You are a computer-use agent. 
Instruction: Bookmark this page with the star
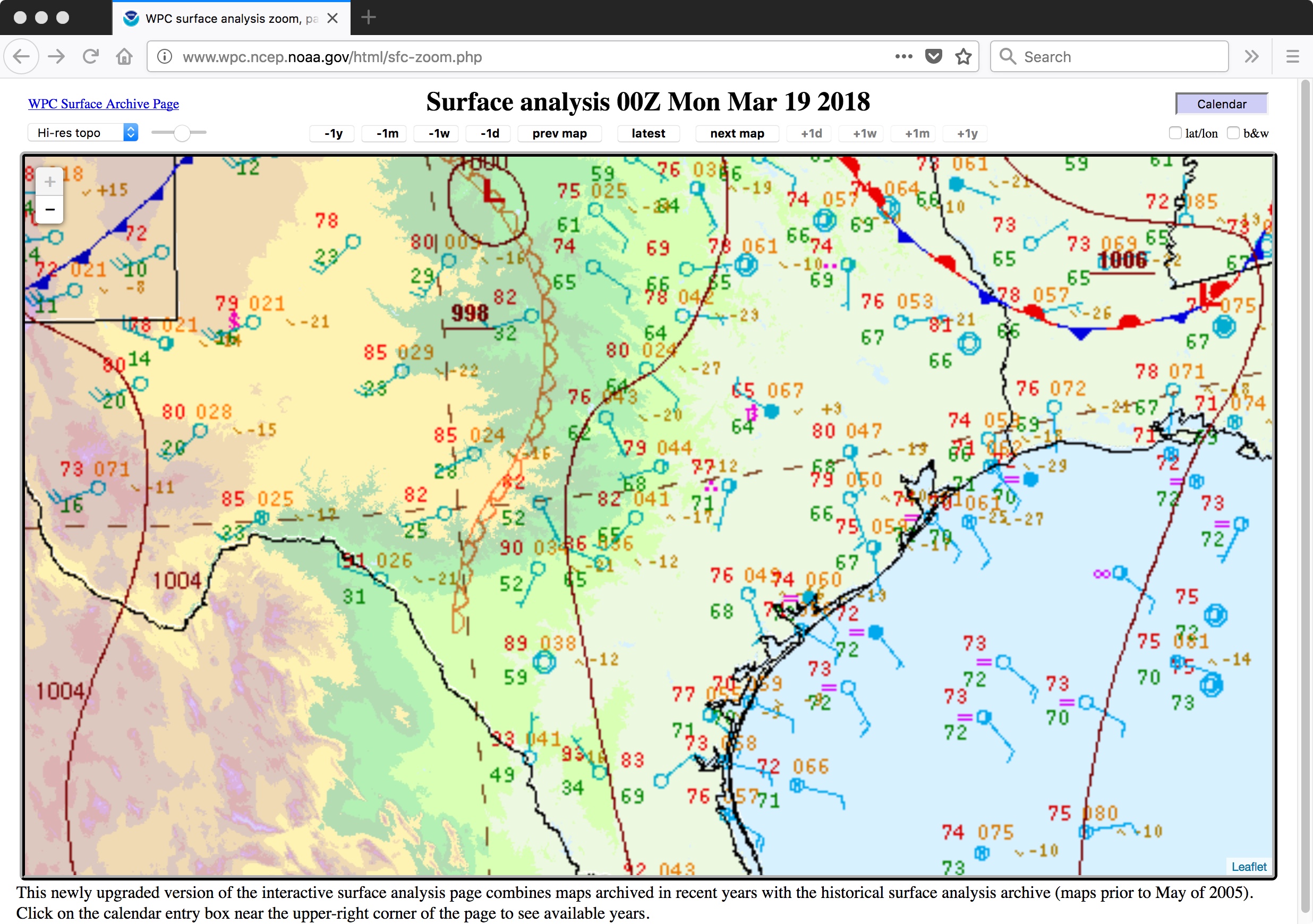point(963,57)
